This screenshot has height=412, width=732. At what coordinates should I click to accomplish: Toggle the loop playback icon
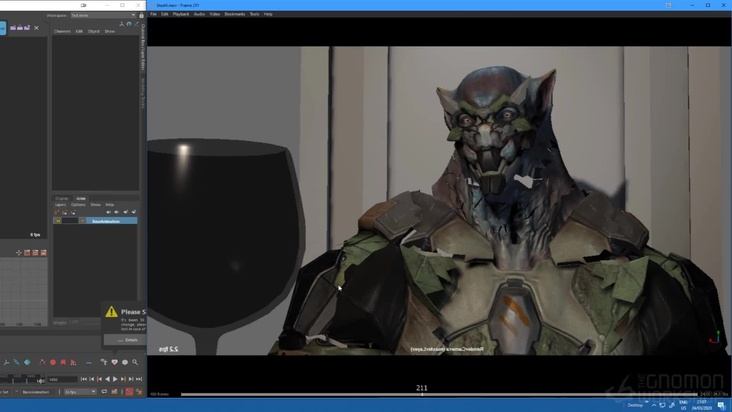104,392
